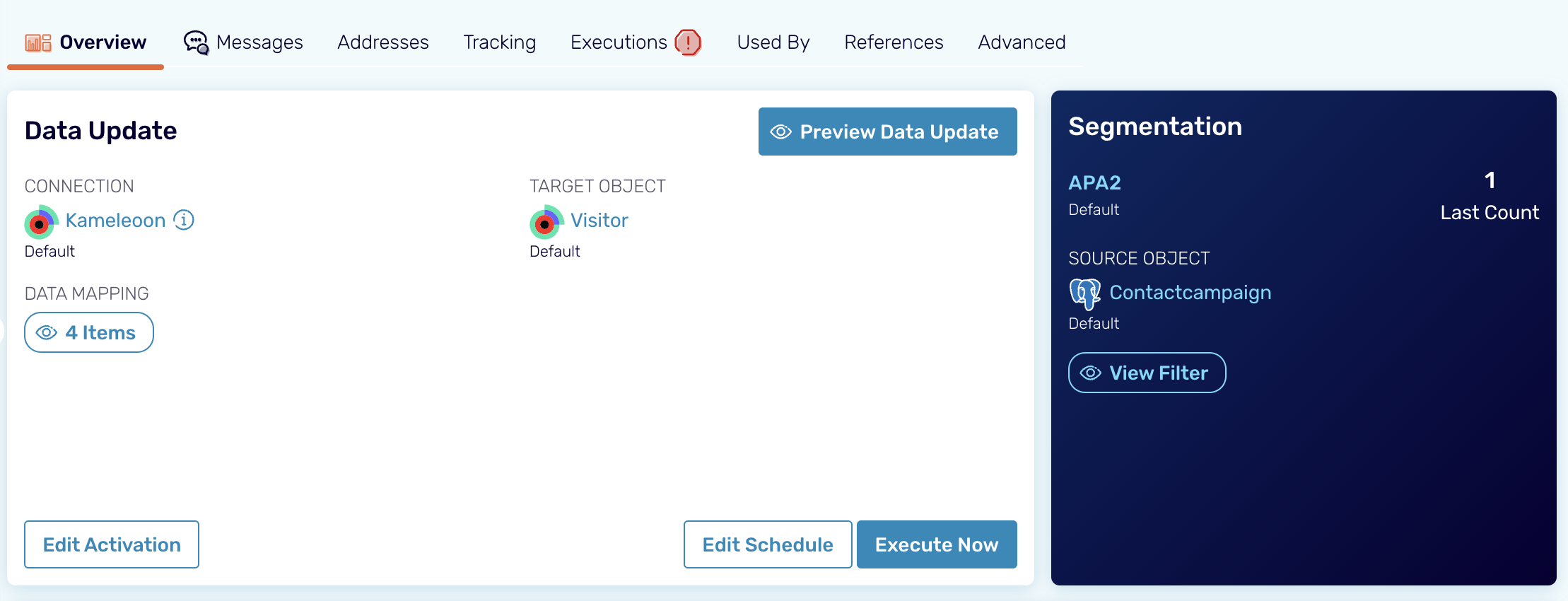Open the Used By tab
The height and width of the screenshot is (601, 1568).
pyautogui.click(x=773, y=42)
